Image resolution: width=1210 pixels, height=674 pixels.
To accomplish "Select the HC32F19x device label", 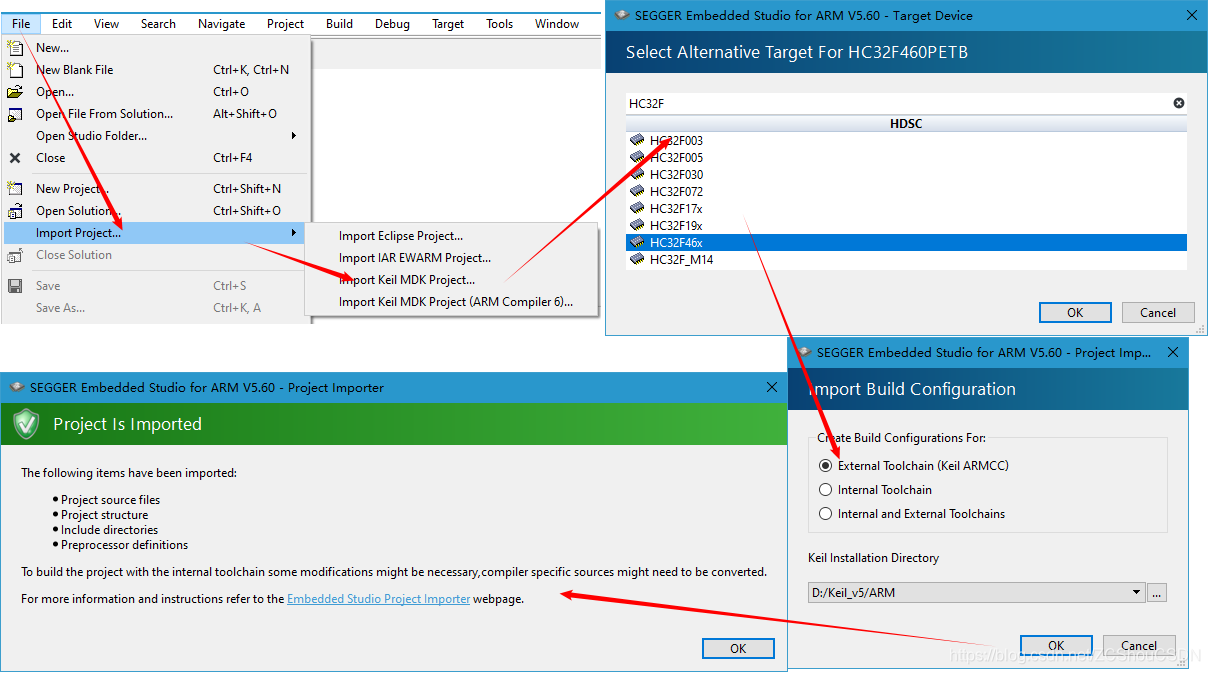I will 676,226.
